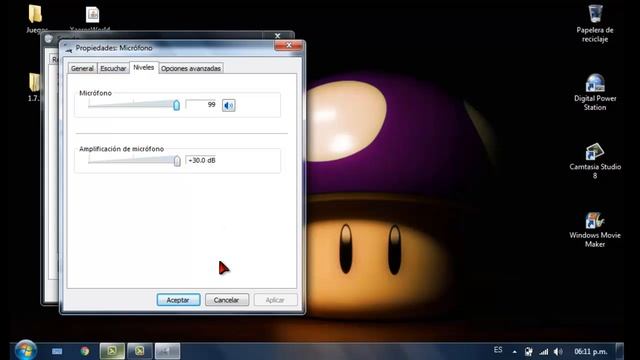Mute the microphone with the speaker button

click(229, 105)
